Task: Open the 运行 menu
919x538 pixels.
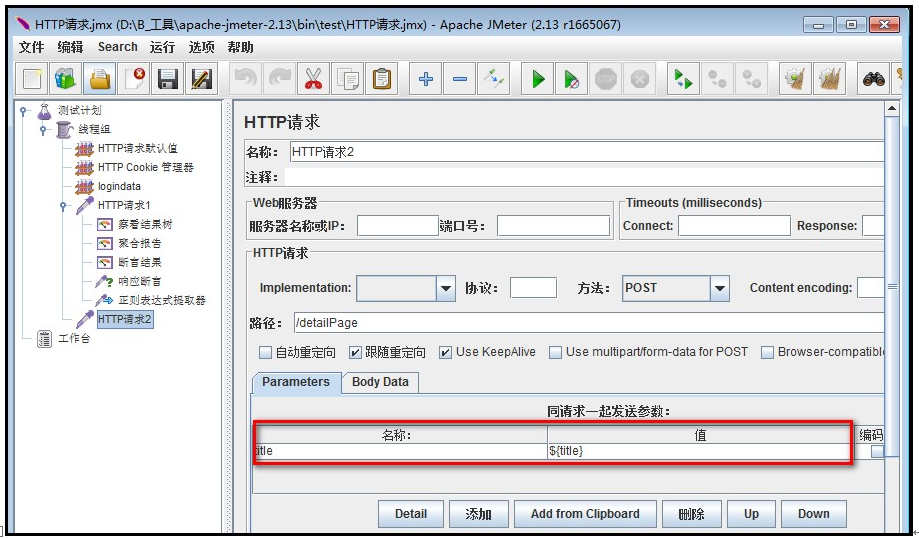Action: (x=162, y=47)
